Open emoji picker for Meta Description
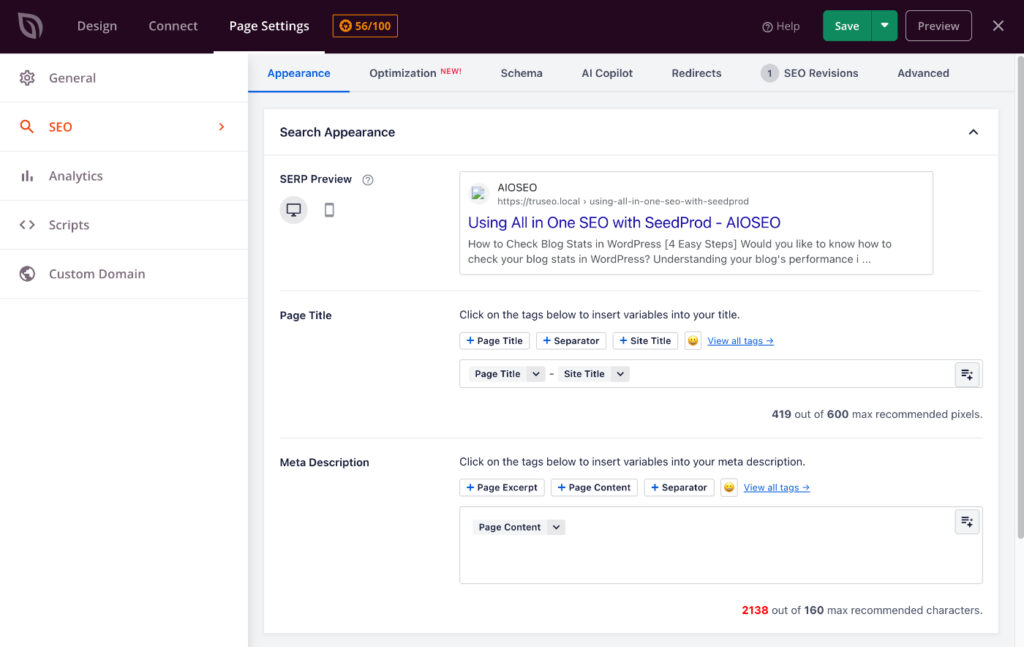 (729, 488)
